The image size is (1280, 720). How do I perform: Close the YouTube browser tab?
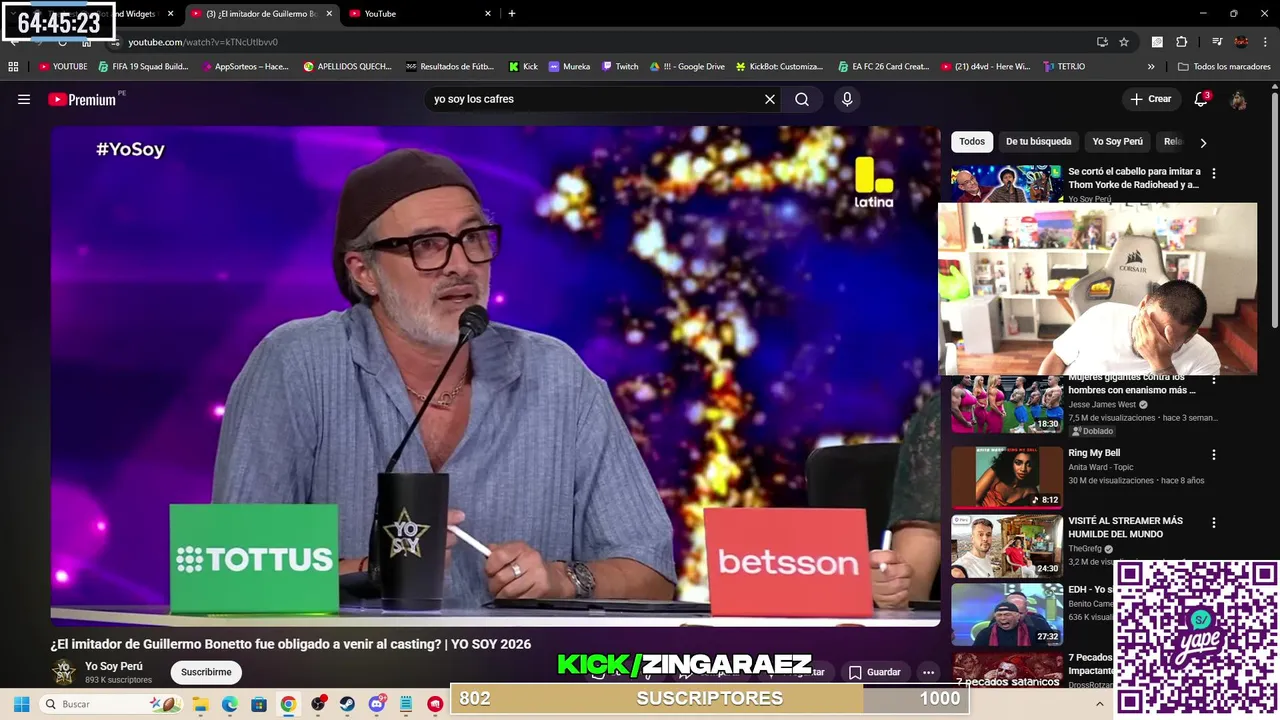point(488,14)
